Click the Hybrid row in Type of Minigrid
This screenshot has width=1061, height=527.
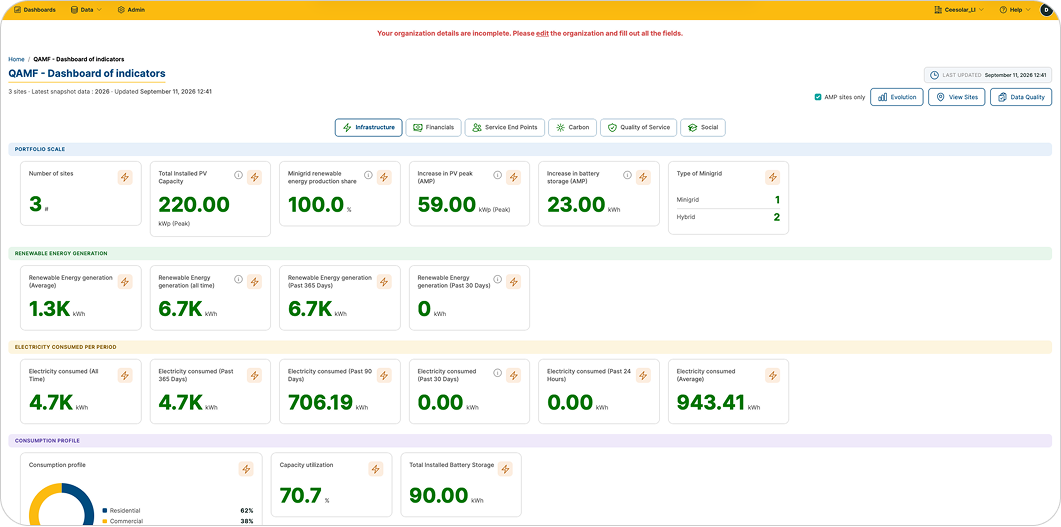(728, 218)
